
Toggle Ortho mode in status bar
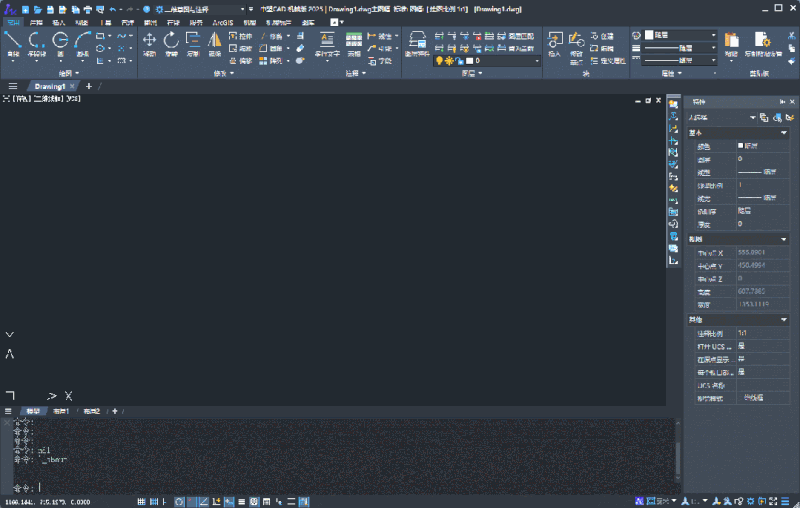pos(165,502)
